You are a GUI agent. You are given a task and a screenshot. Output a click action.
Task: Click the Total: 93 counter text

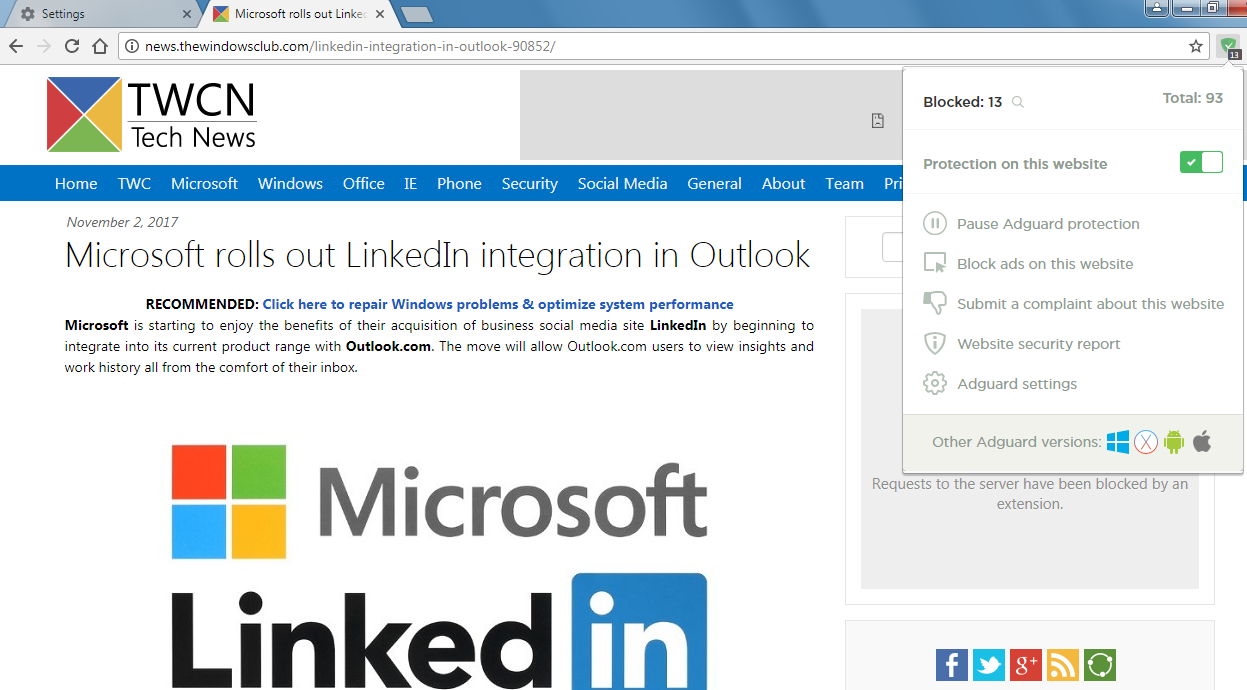[1193, 98]
